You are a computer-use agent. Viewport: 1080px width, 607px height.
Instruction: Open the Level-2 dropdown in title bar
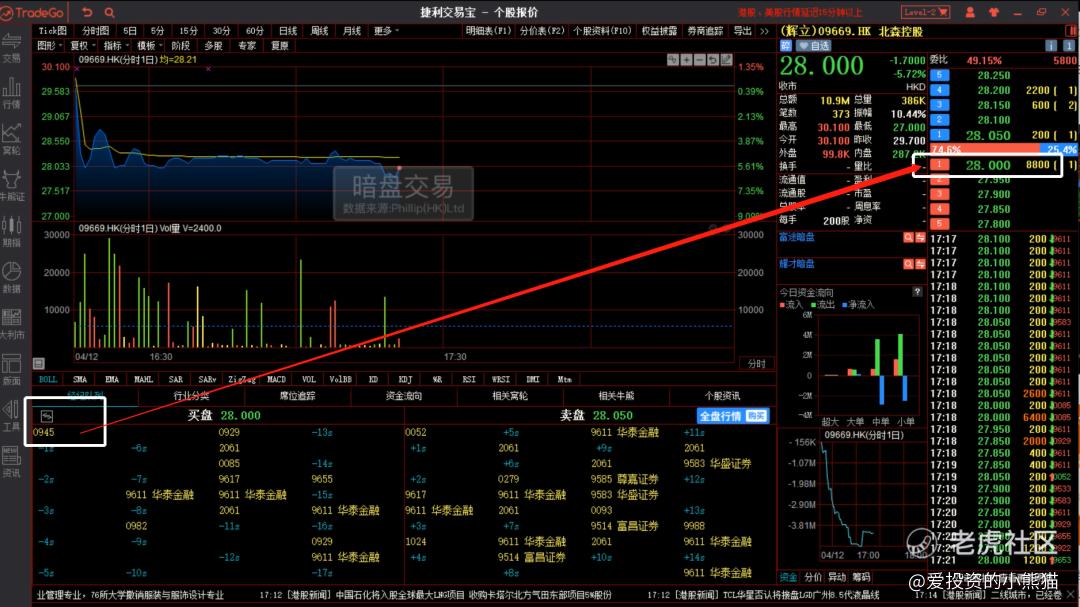click(x=925, y=12)
